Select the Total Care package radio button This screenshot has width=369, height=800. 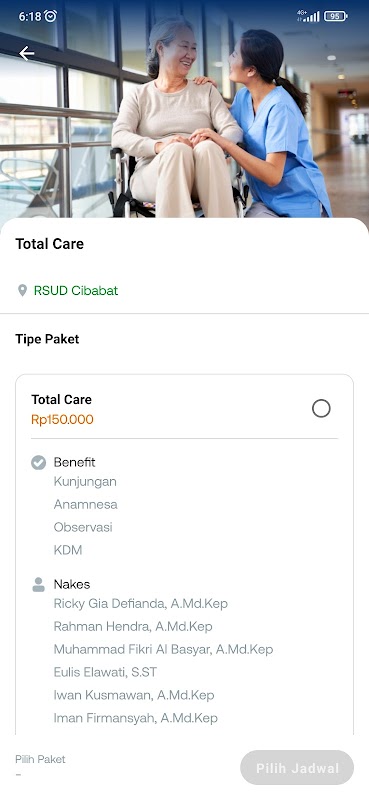(321, 409)
